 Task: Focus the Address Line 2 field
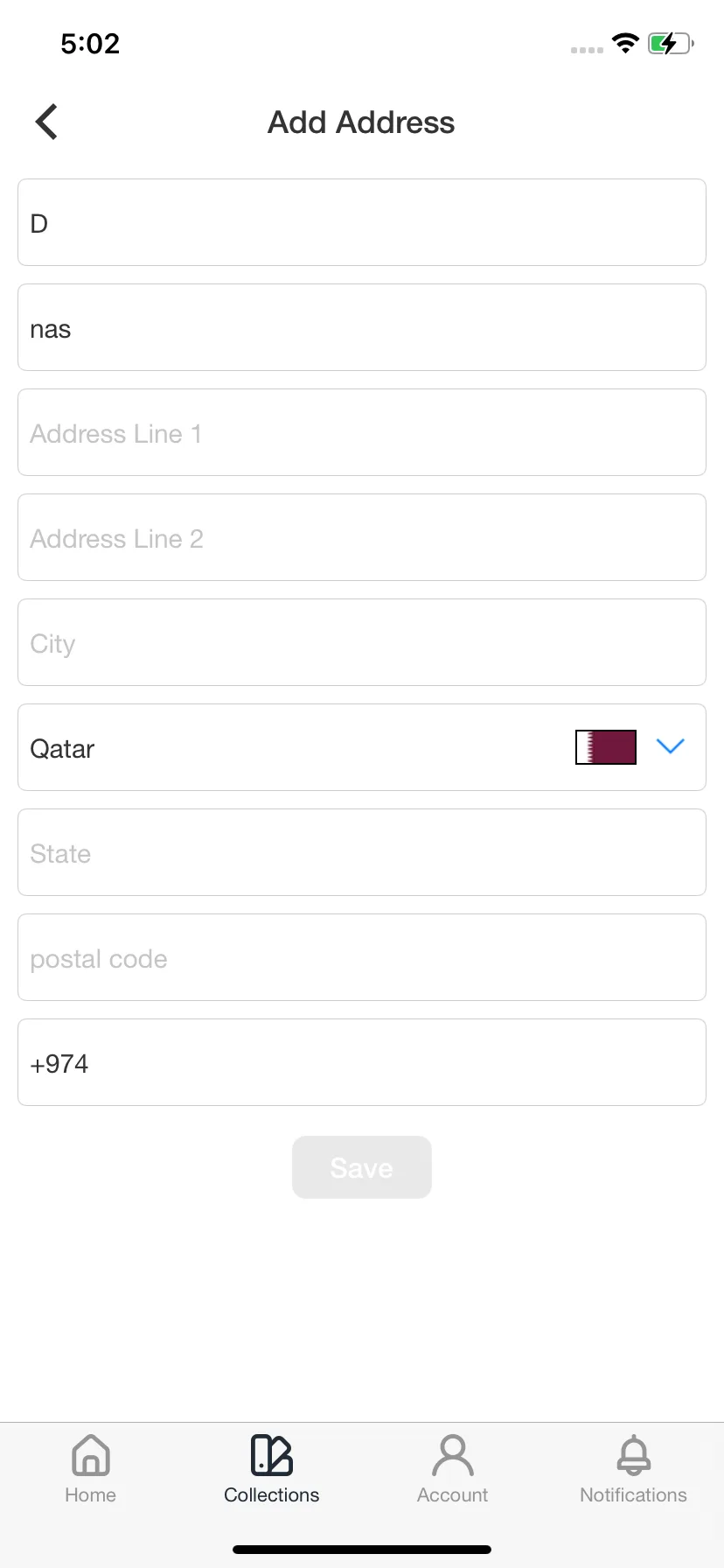pos(362,537)
